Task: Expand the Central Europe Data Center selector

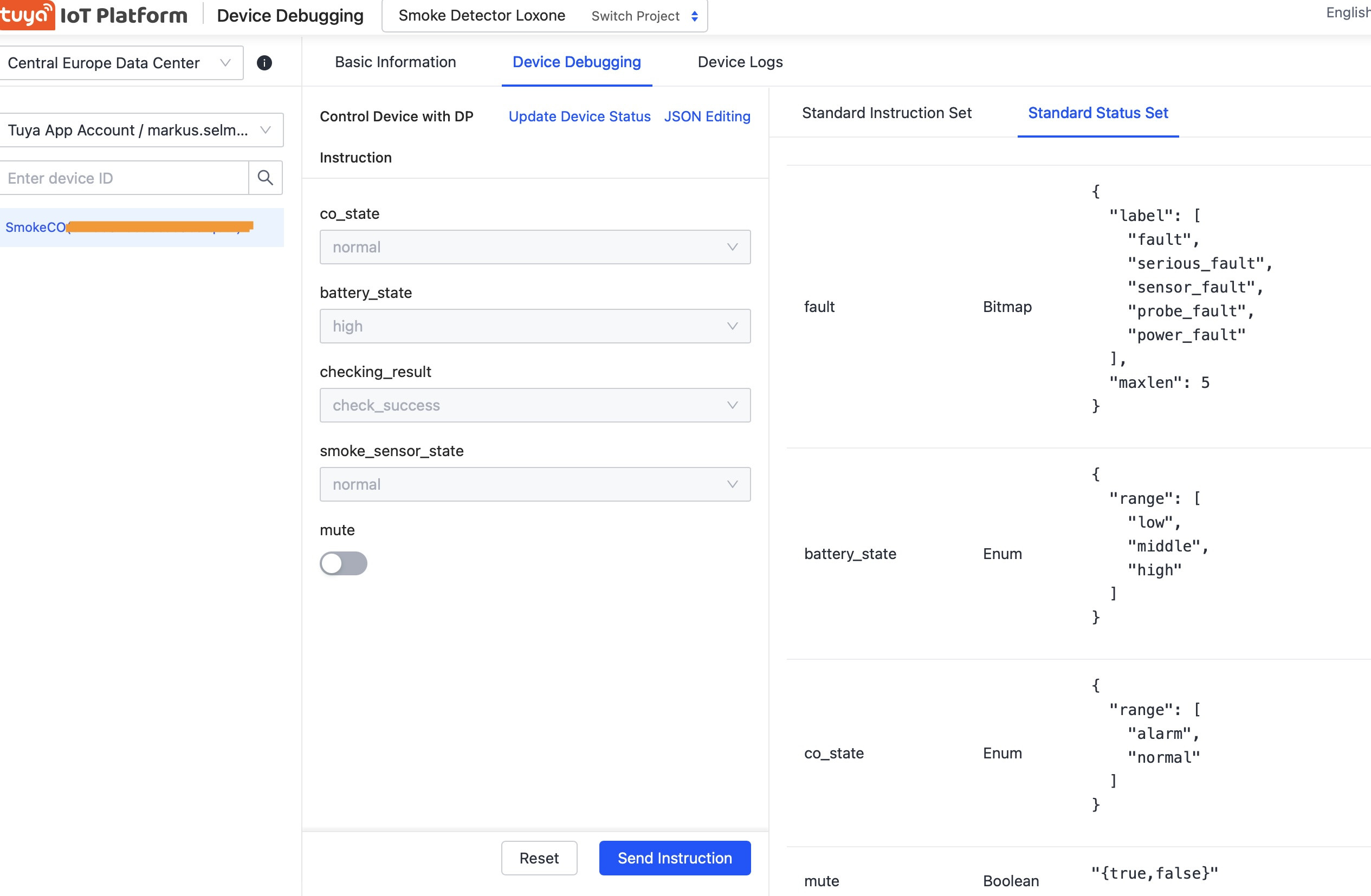Action: pos(120,63)
